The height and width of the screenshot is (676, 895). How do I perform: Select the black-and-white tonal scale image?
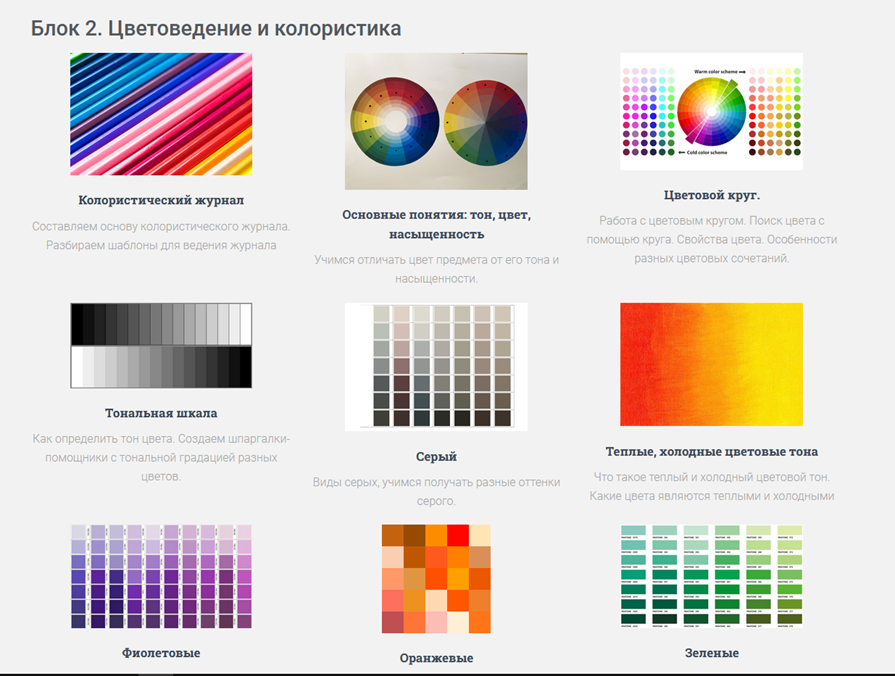pyautogui.click(x=161, y=346)
